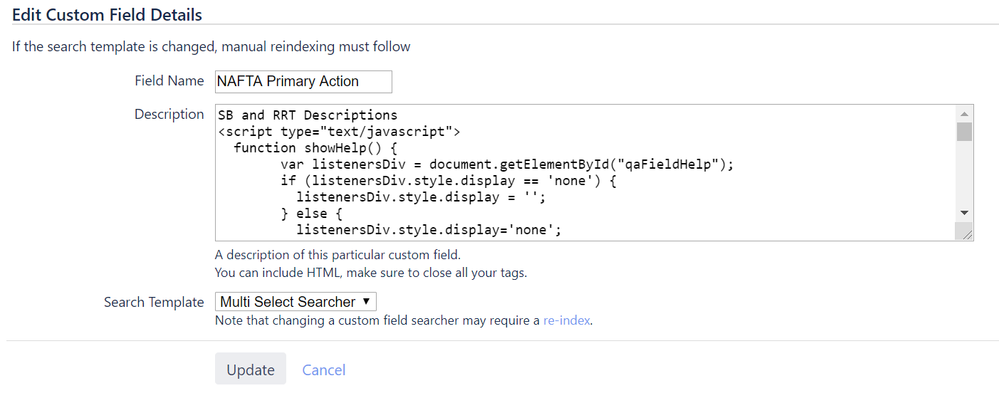Click the Field Name text input
This screenshot has width=999, height=398.
click(x=303, y=82)
